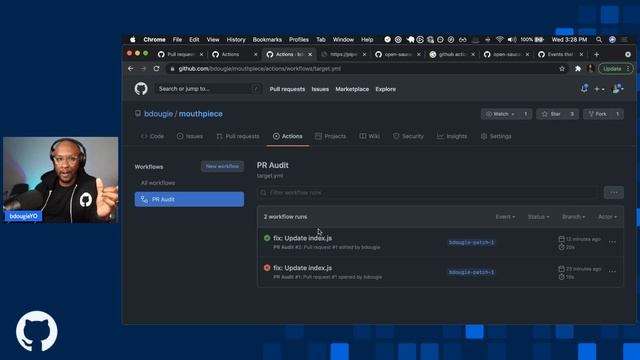This screenshot has width=640, height=360.
Task: Expand the Status filter dropdown
Action: click(538, 217)
